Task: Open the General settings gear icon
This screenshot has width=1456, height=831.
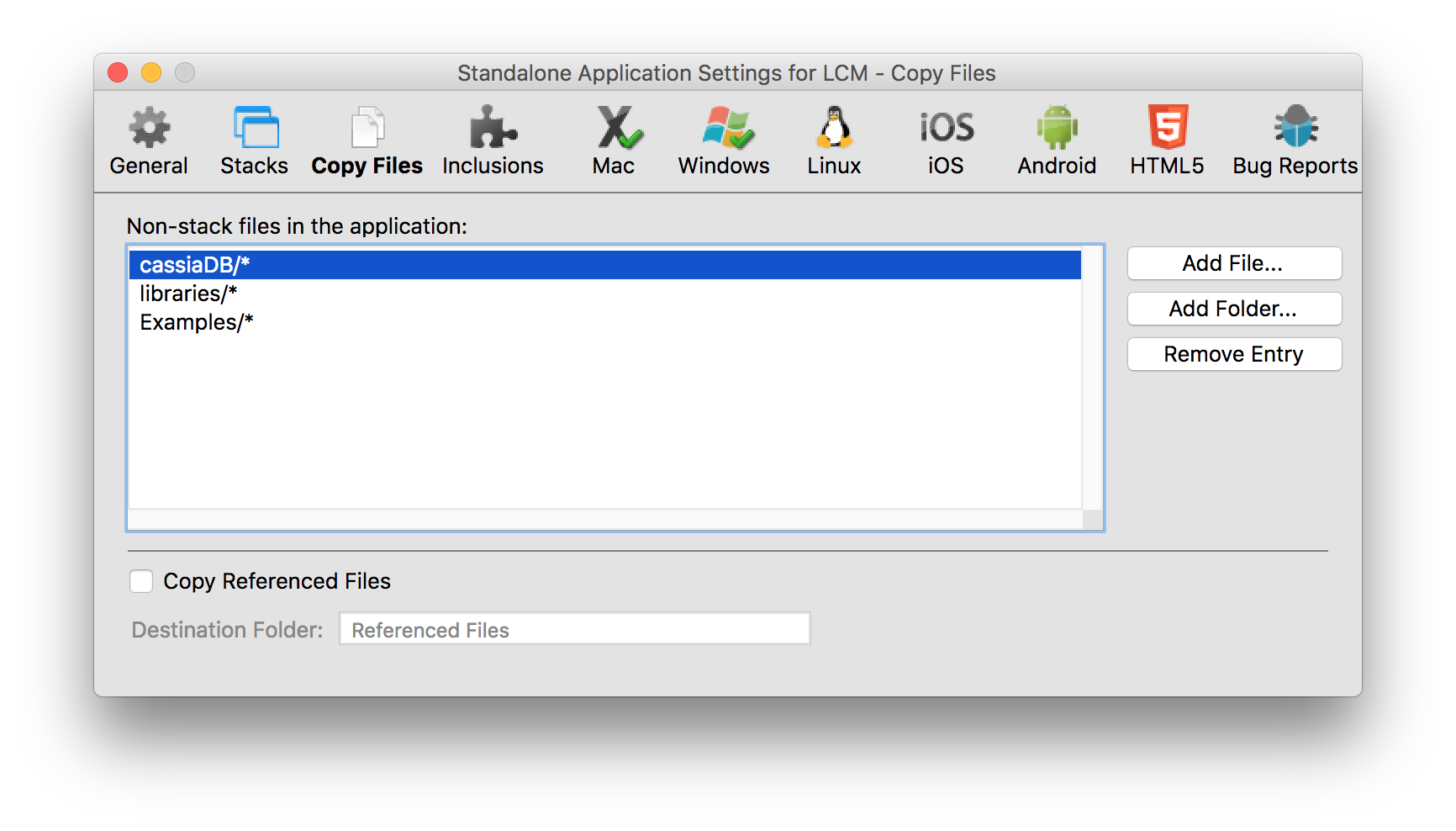Action: pyautogui.click(x=149, y=129)
